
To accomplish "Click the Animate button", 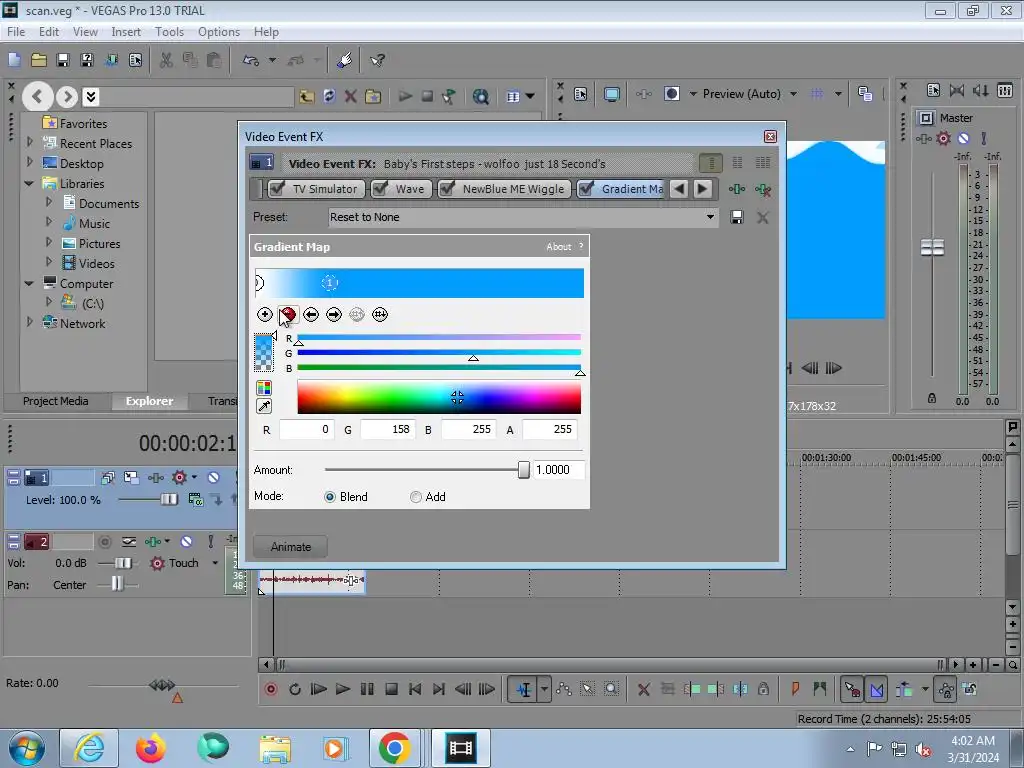I will [x=291, y=547].
